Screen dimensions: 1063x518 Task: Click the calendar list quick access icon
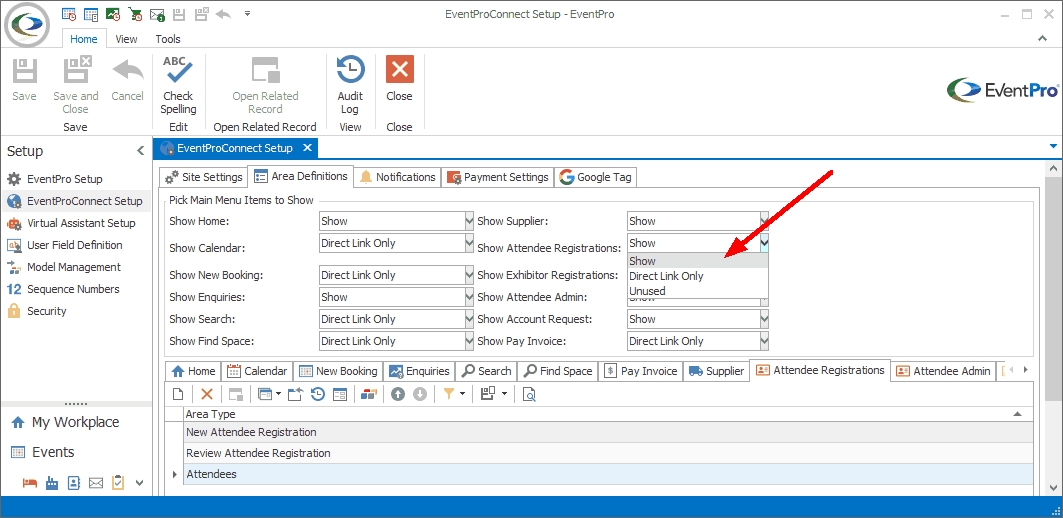click(x=91, y=13)
